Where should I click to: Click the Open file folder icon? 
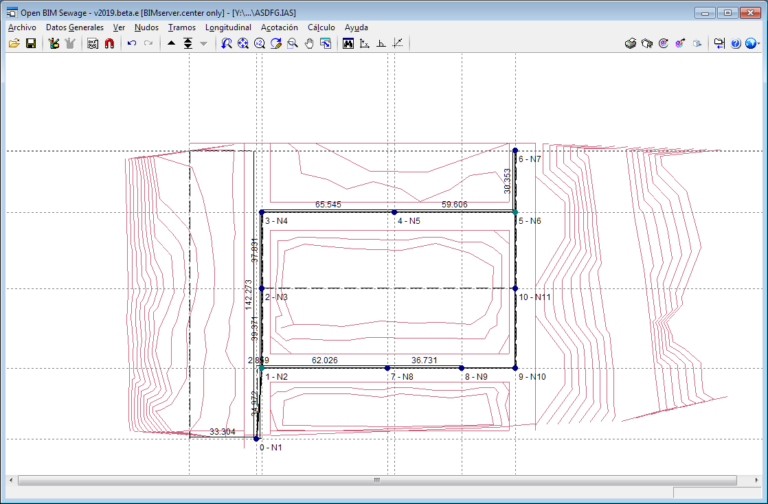click(x=14, y=44)
